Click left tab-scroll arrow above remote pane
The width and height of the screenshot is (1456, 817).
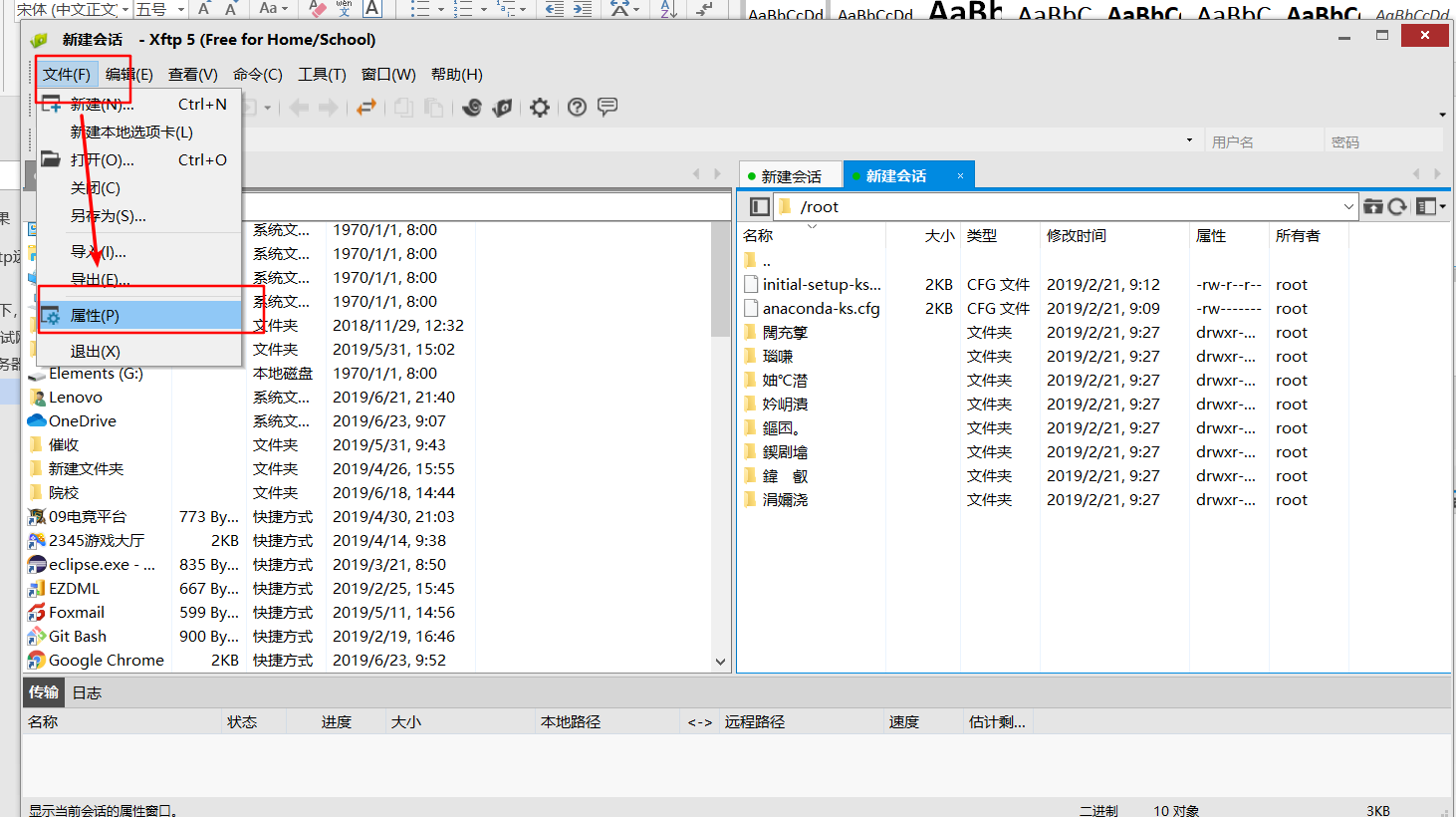click(x=1415, y=173)
